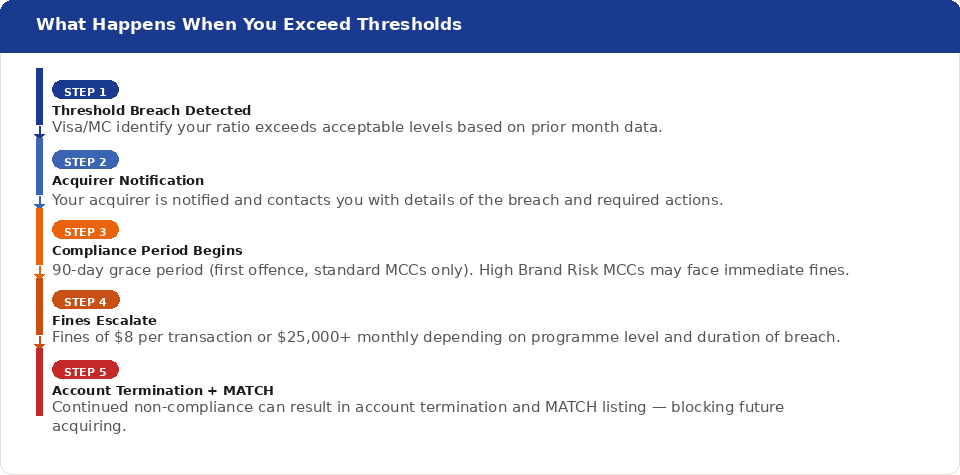Click the STEP 2 badge
Image resolution: width=960 pixels, height=475 pixels.
coord(85,160)
